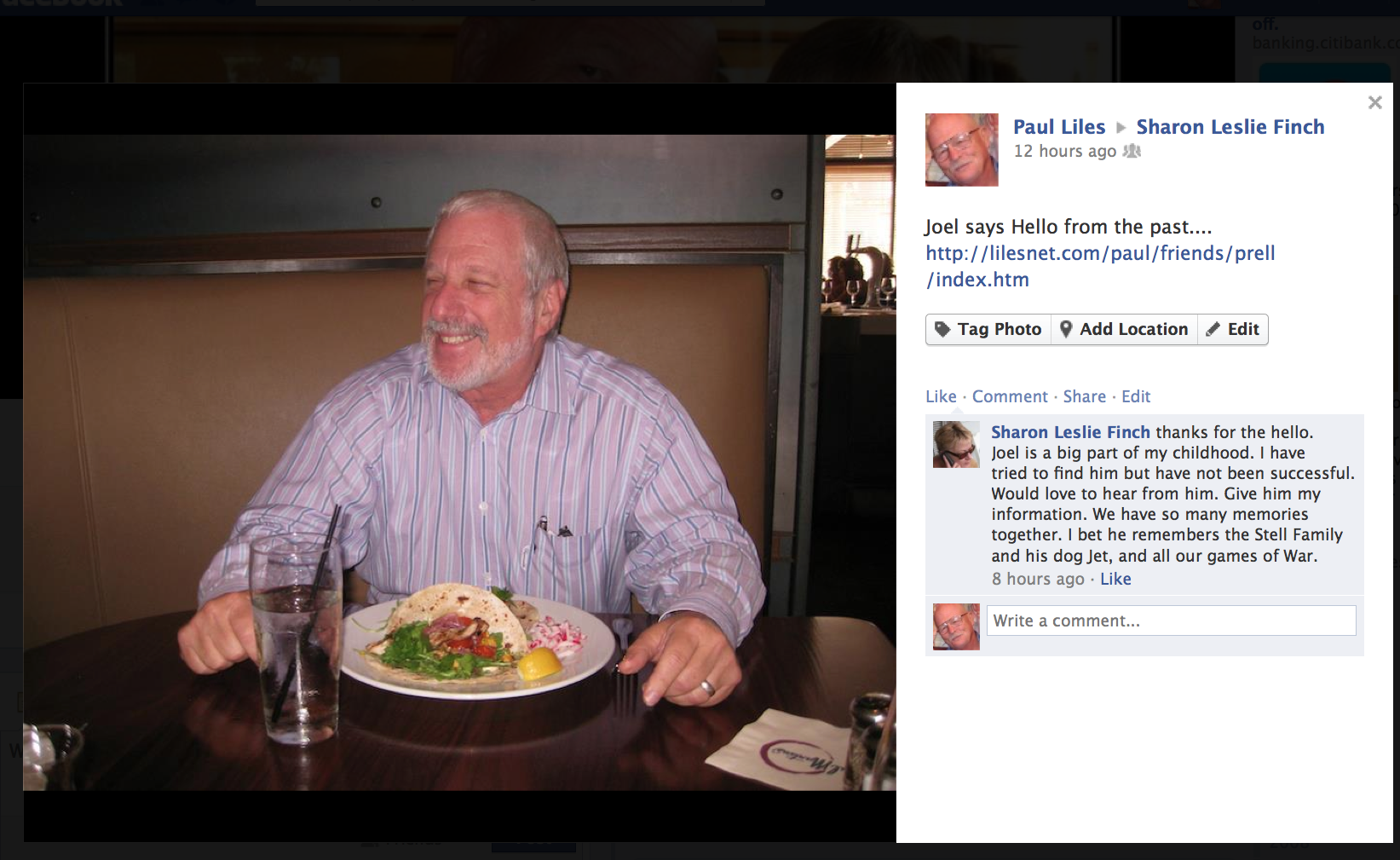This screenshot has height=860, width=1400.
Task: Focus the Write a comment field
Action: [x=1171, y=620]
